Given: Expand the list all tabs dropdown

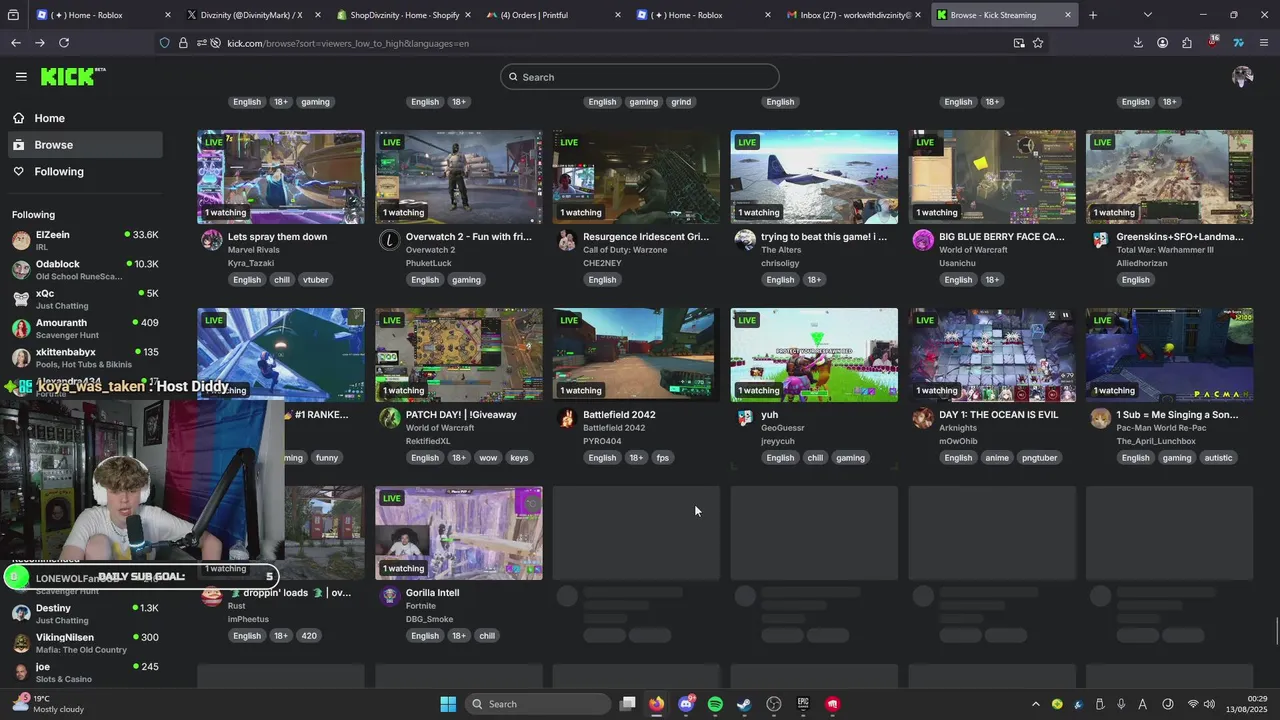Looking at the screenshot, I should pos(1147,15).
